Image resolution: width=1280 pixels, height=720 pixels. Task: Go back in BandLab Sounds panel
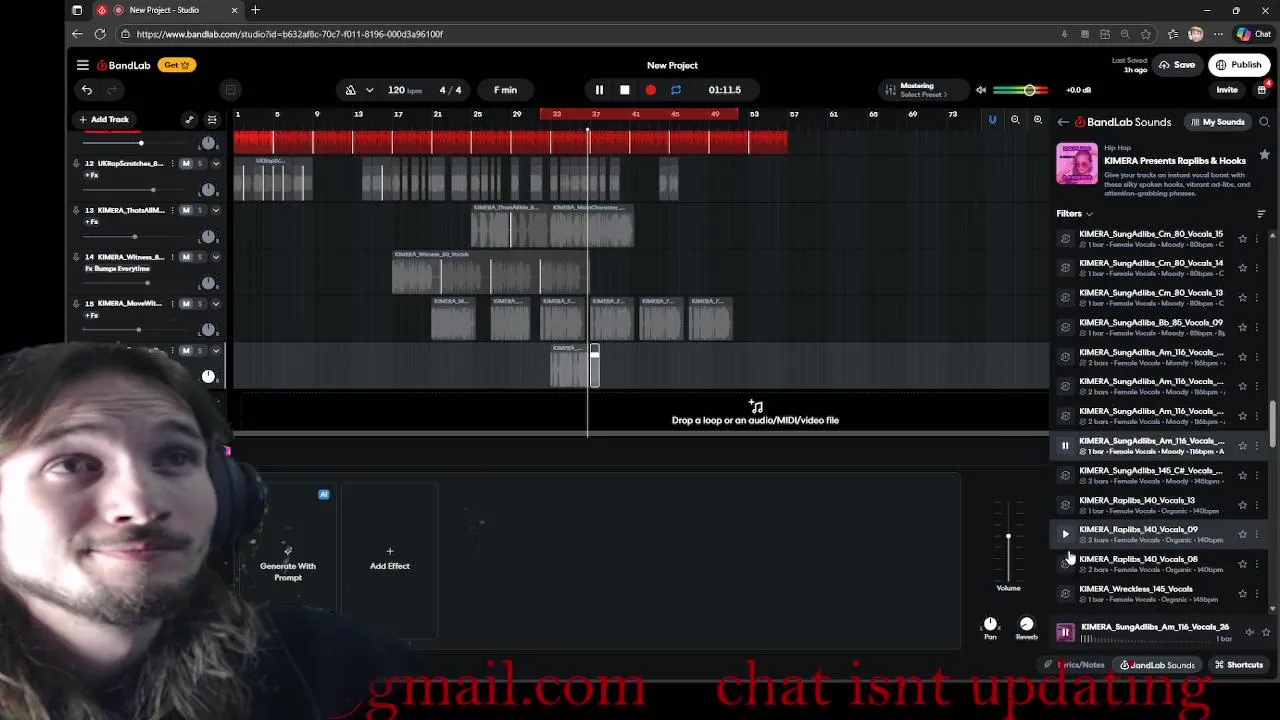[1063, 122]
